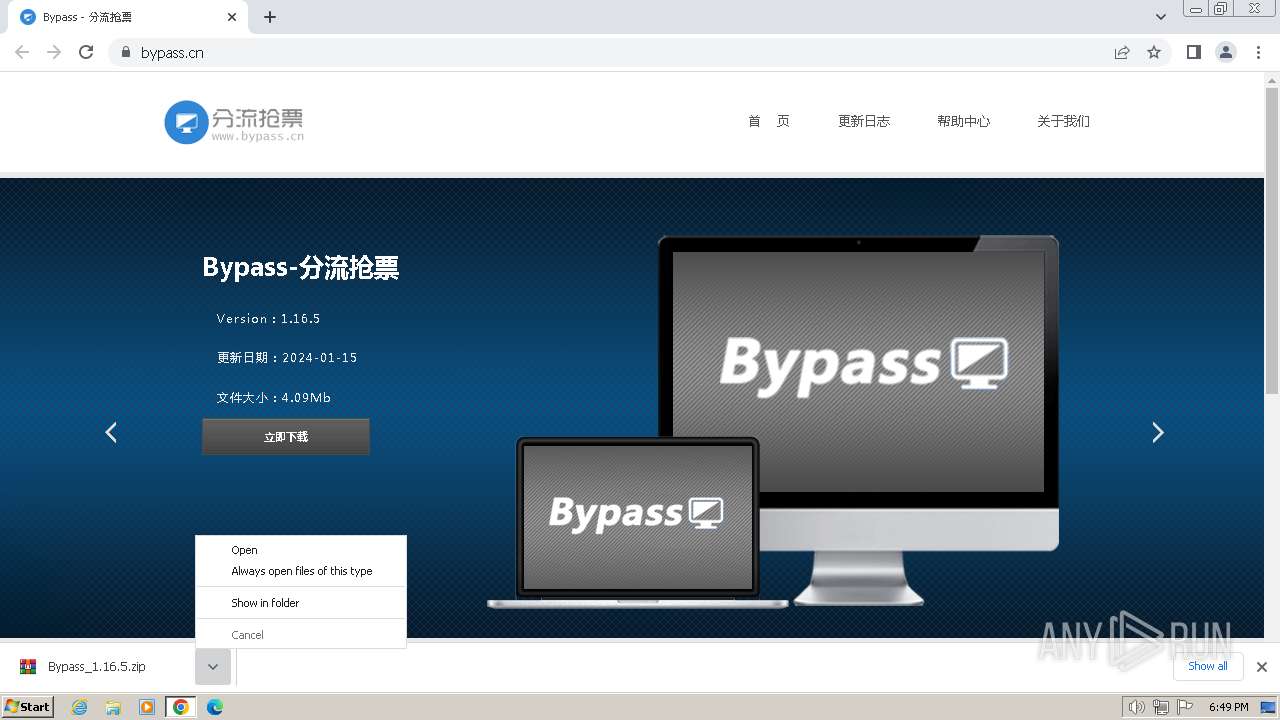Screen dimensions: 1280x720
Task: Select Cancel in download menu
Action: (x=301, y=635)
